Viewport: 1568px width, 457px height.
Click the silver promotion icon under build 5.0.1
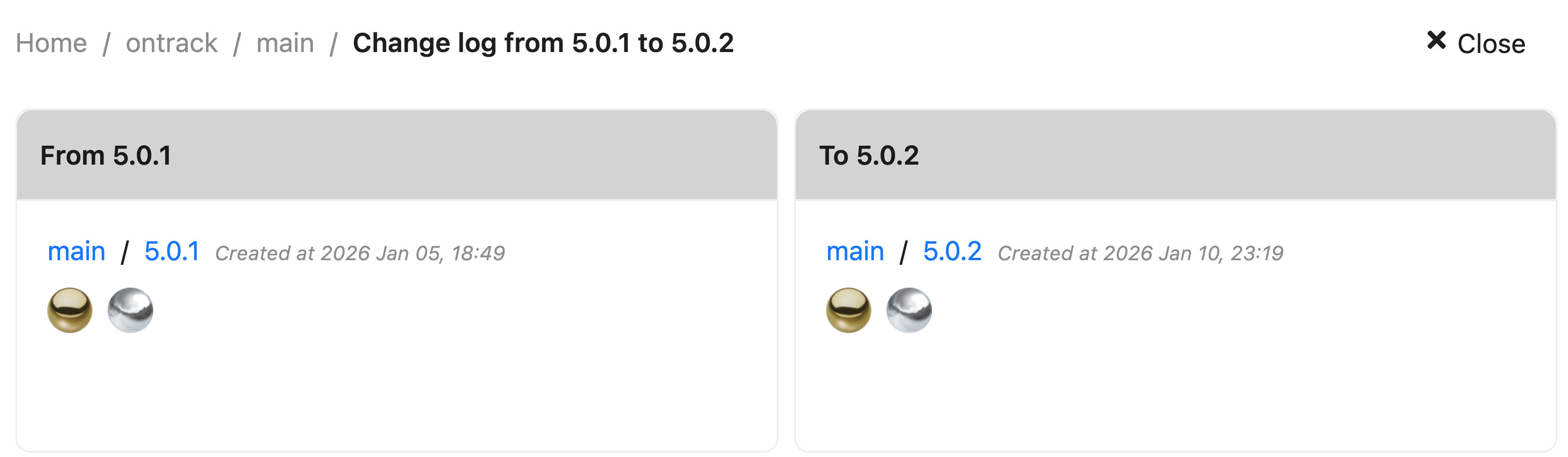(130, 310)
